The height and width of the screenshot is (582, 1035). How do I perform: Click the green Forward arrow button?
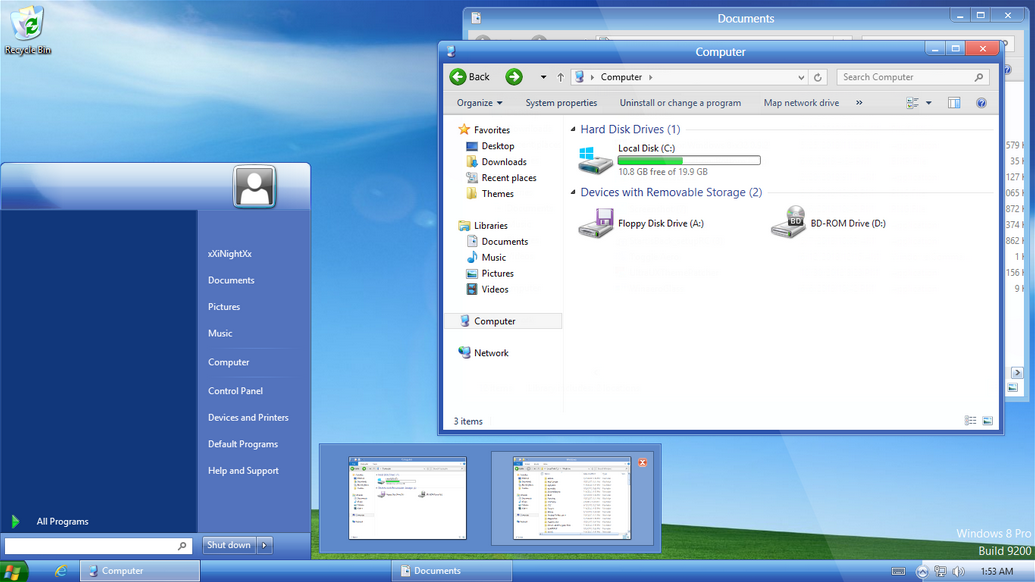(514, 77)
